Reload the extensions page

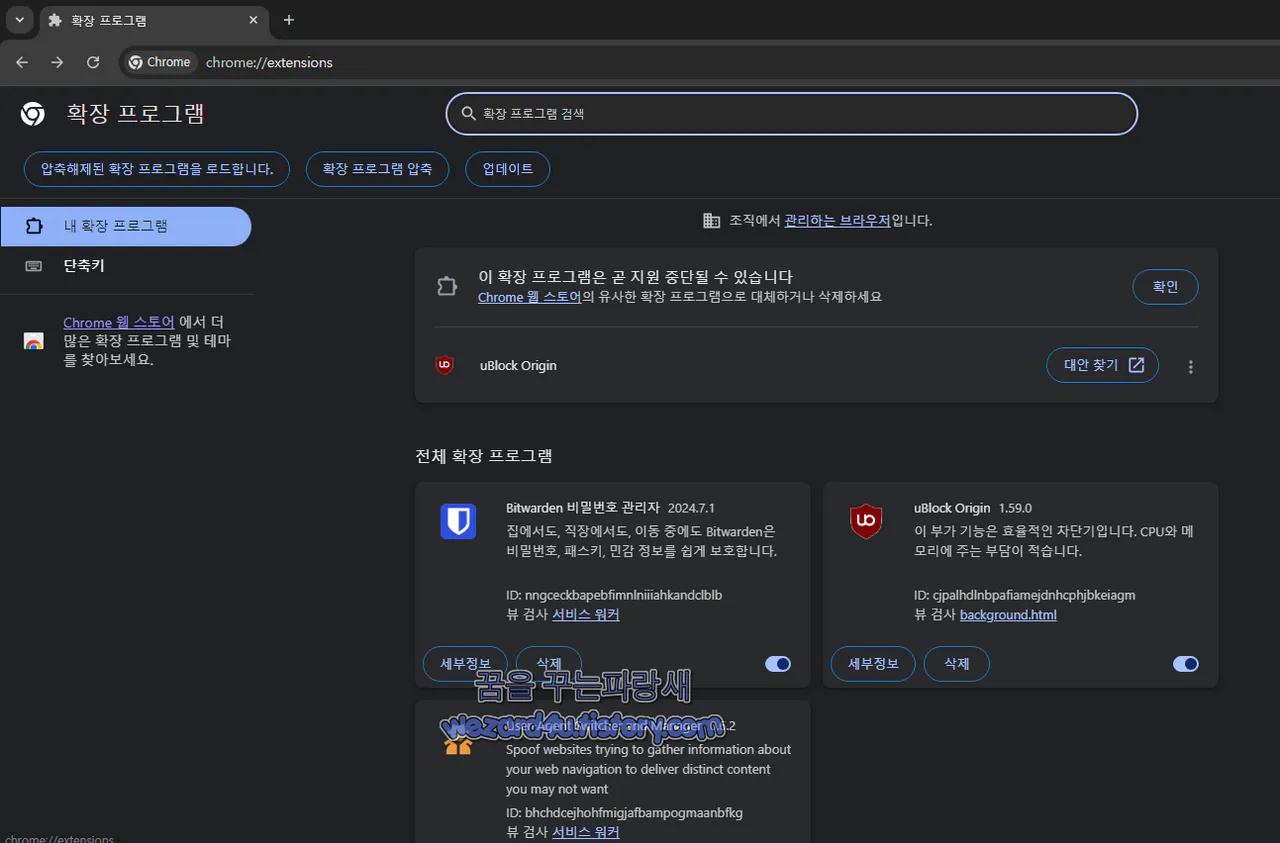click(x=93, y=62)
